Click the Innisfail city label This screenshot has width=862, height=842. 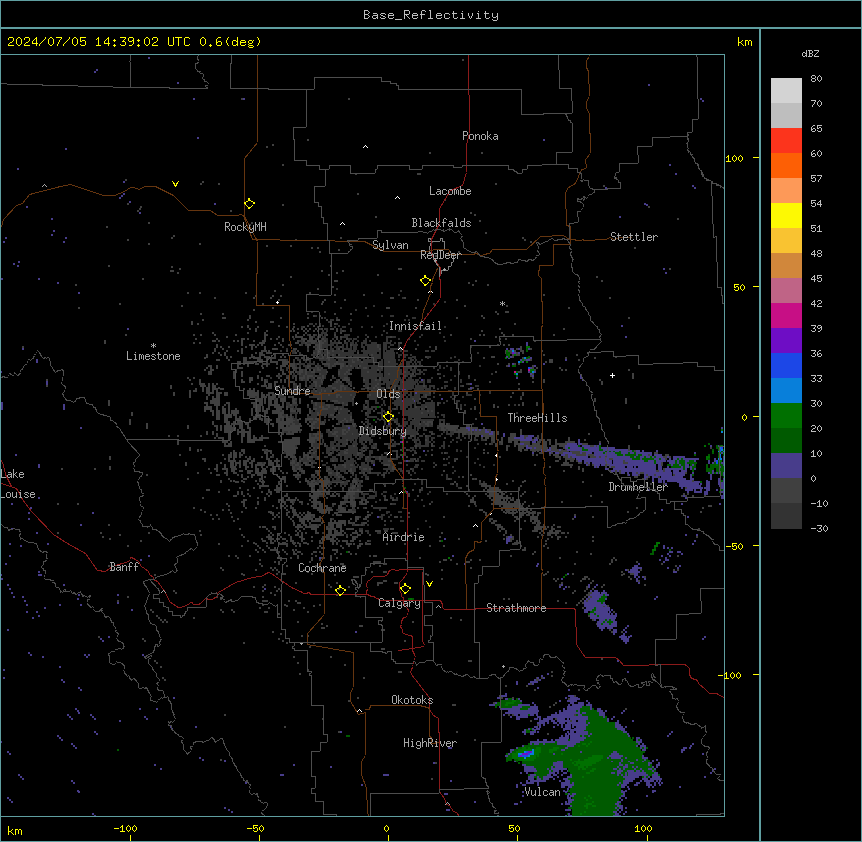[x=416, y=326]
